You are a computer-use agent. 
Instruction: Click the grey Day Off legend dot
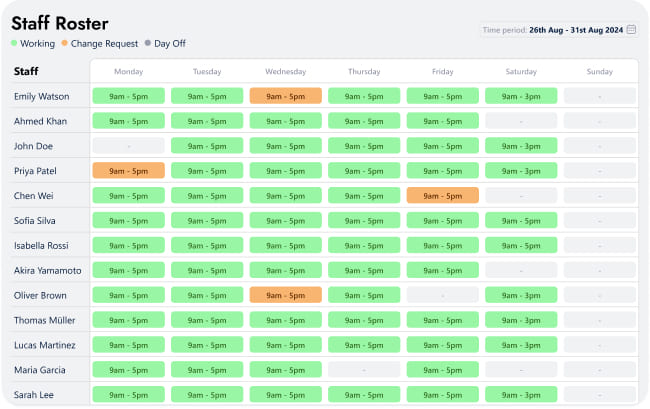click(148, 43)
